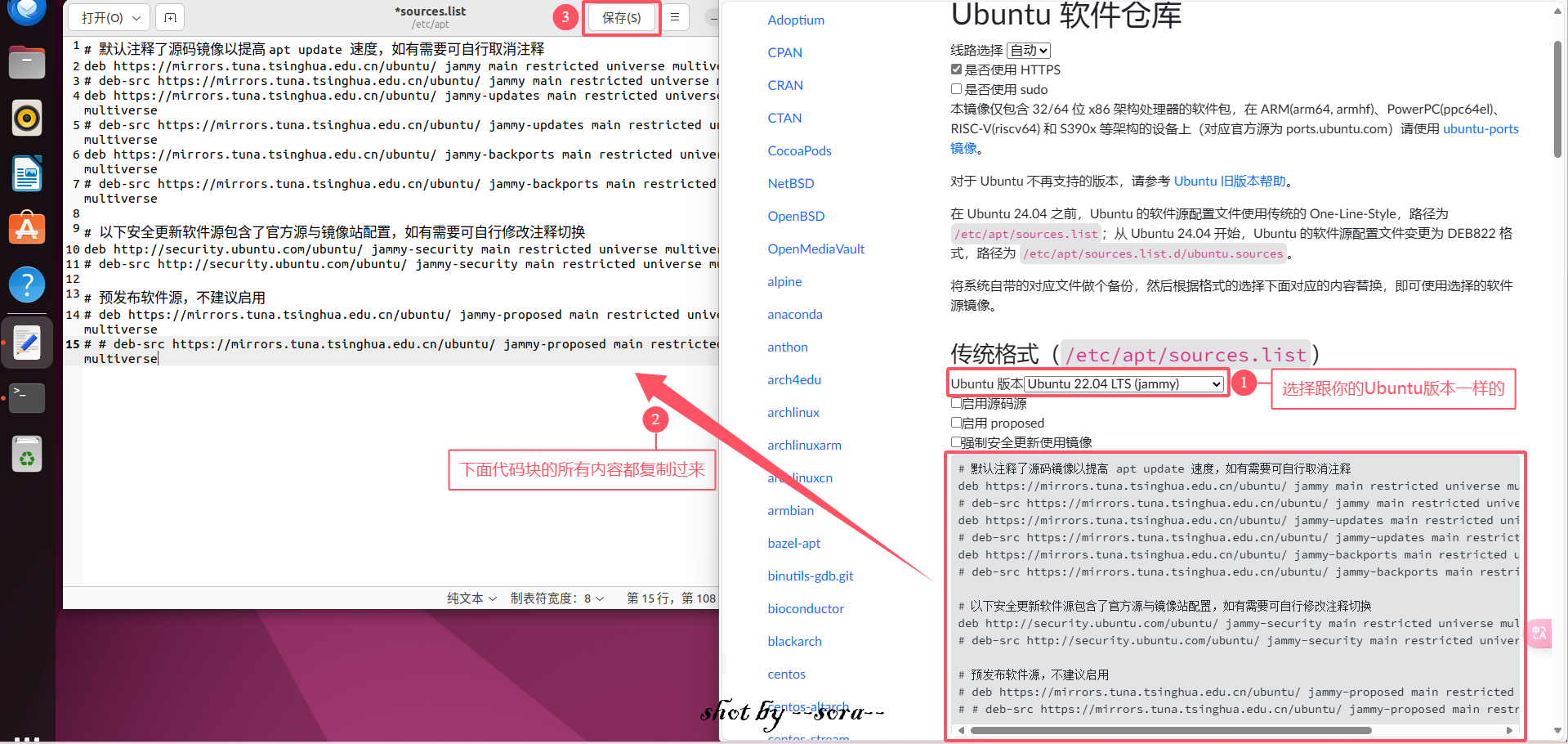Open Thunderbird mail from the dock
Image resolution: width=1568 pixels, height=744 pixels.
(x=27, y=11)
